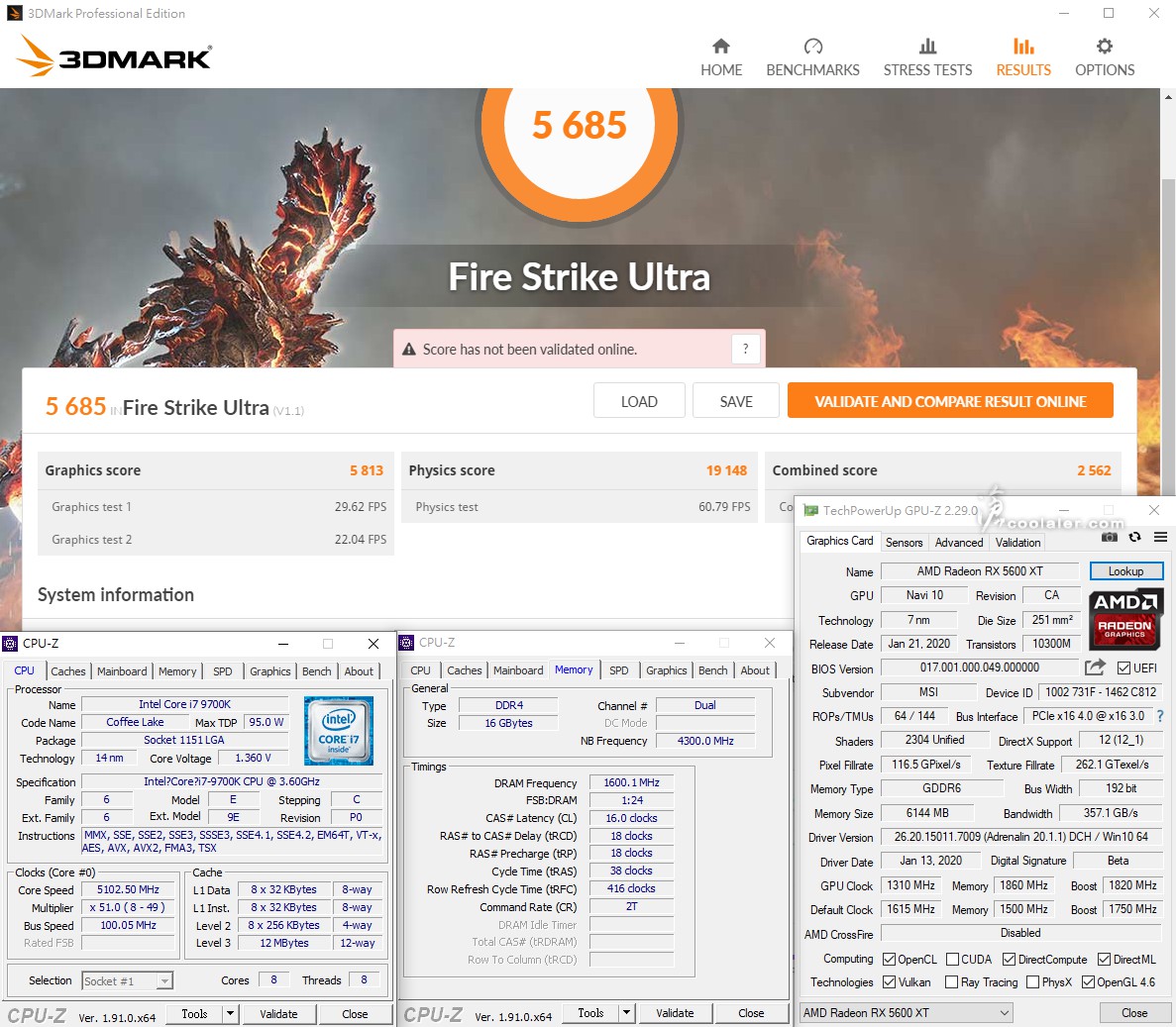
Task: Click the BIOS export share icon
Action: (1095, 668)
